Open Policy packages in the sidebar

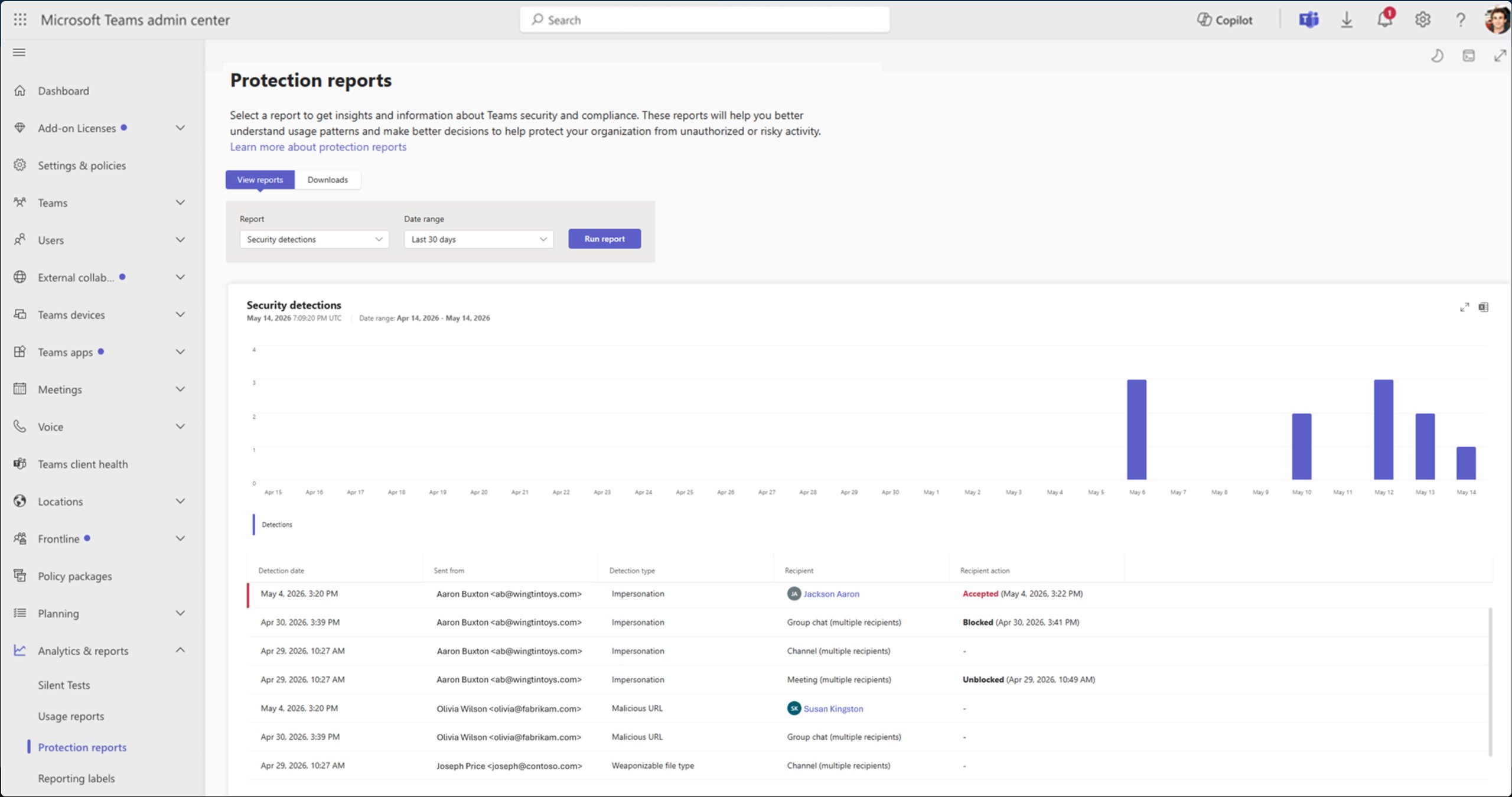pos(74,576)
